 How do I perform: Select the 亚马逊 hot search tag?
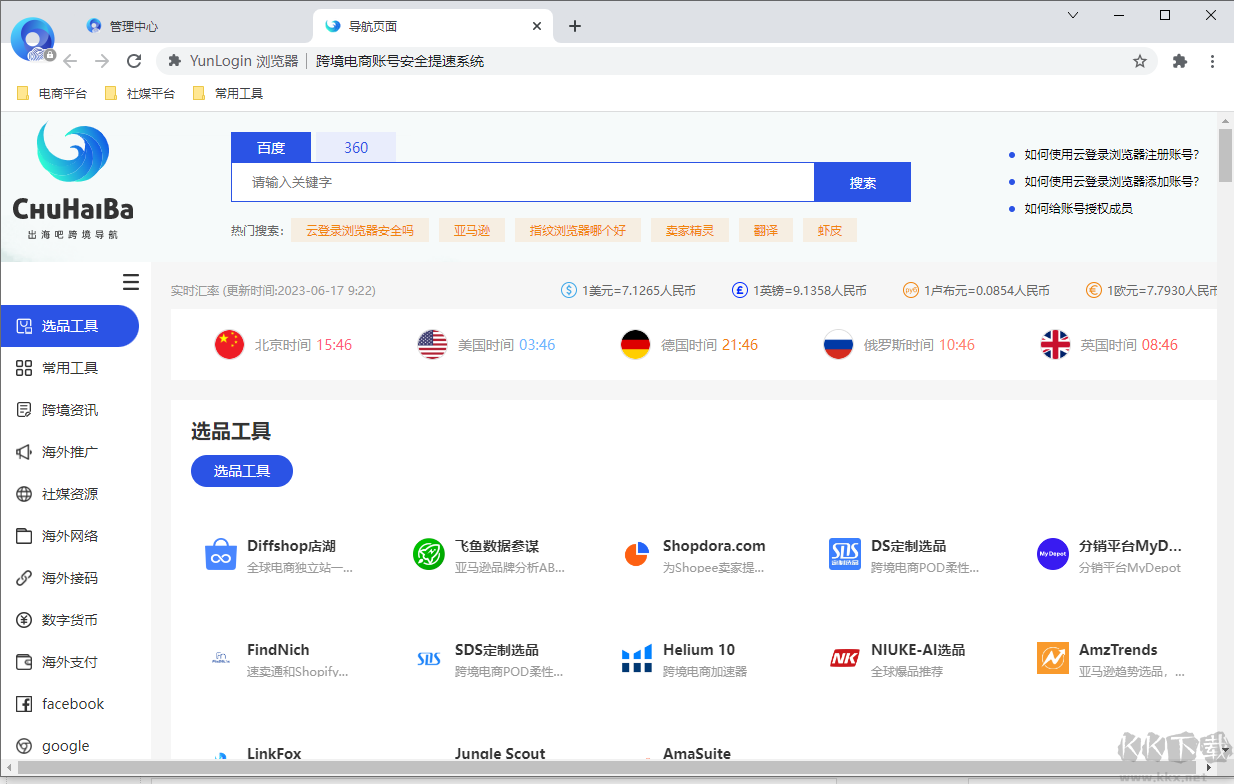pyautogui.click(x=471, y=229)
